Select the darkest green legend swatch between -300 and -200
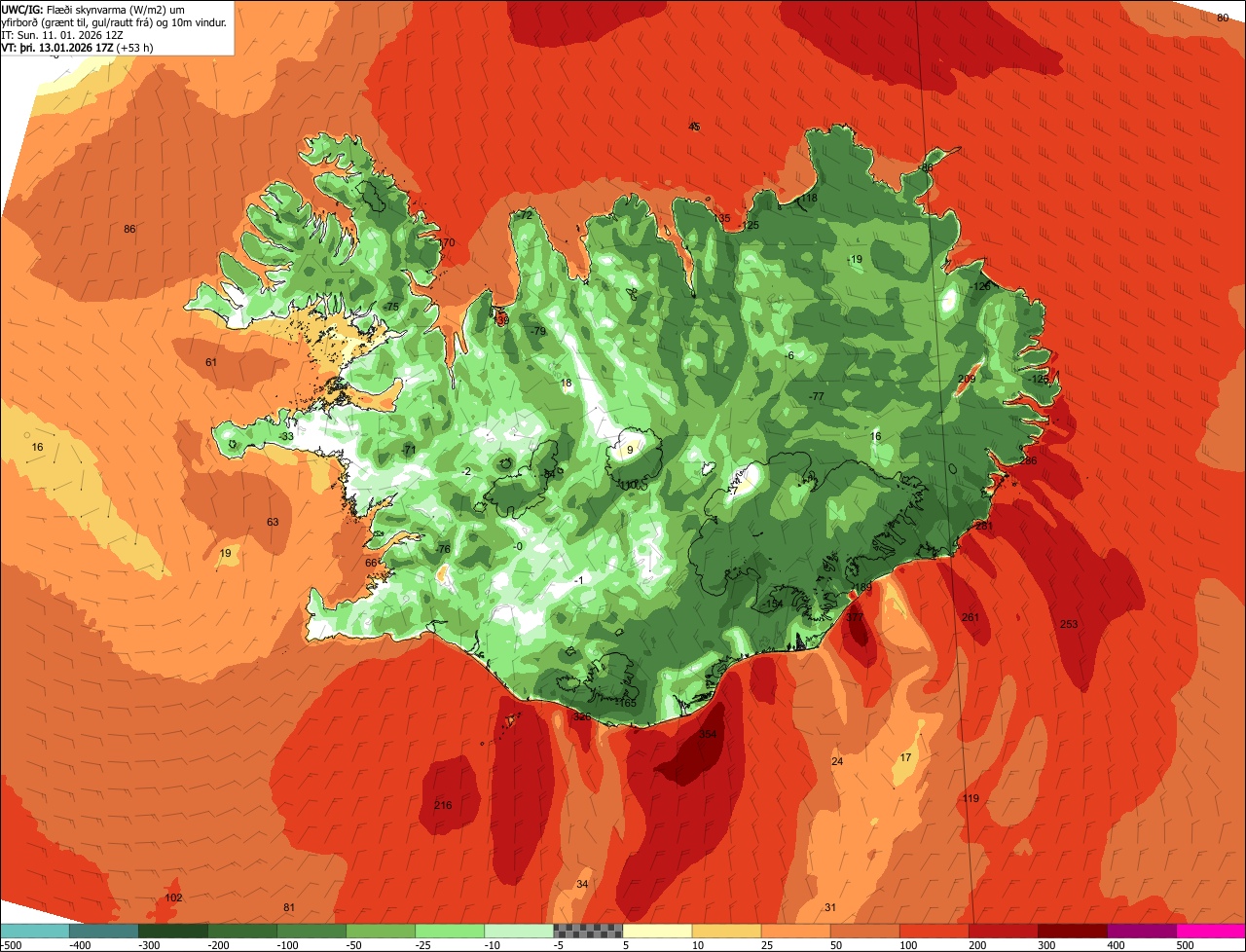This screenshot has width=1246, height=952. [172, 932]
